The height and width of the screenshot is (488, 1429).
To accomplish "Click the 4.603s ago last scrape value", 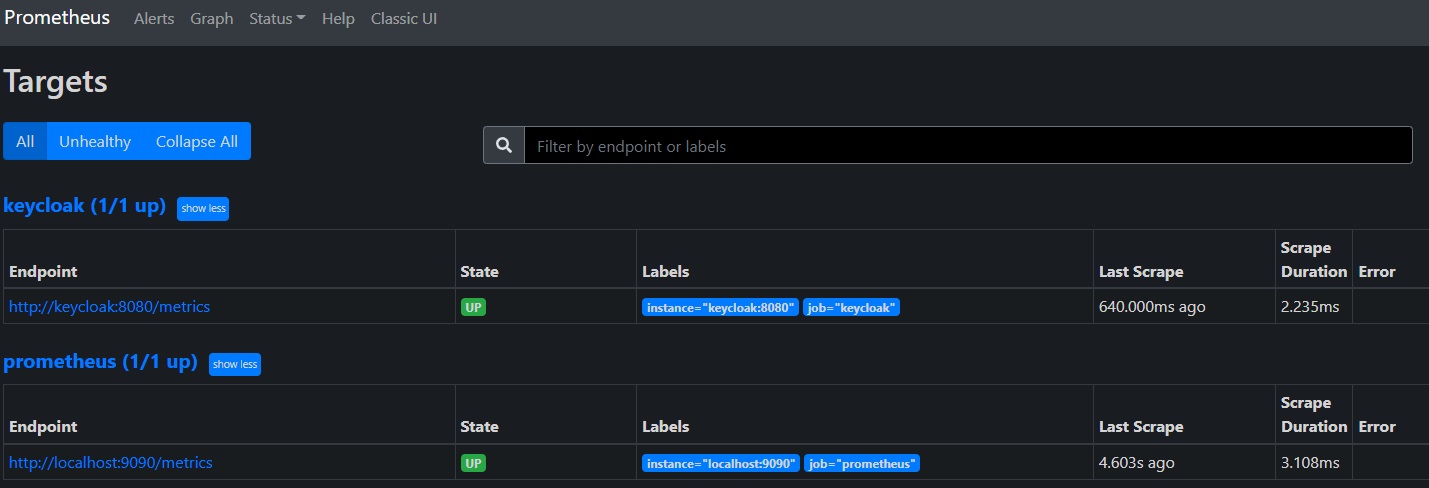I will point(1137,463).
